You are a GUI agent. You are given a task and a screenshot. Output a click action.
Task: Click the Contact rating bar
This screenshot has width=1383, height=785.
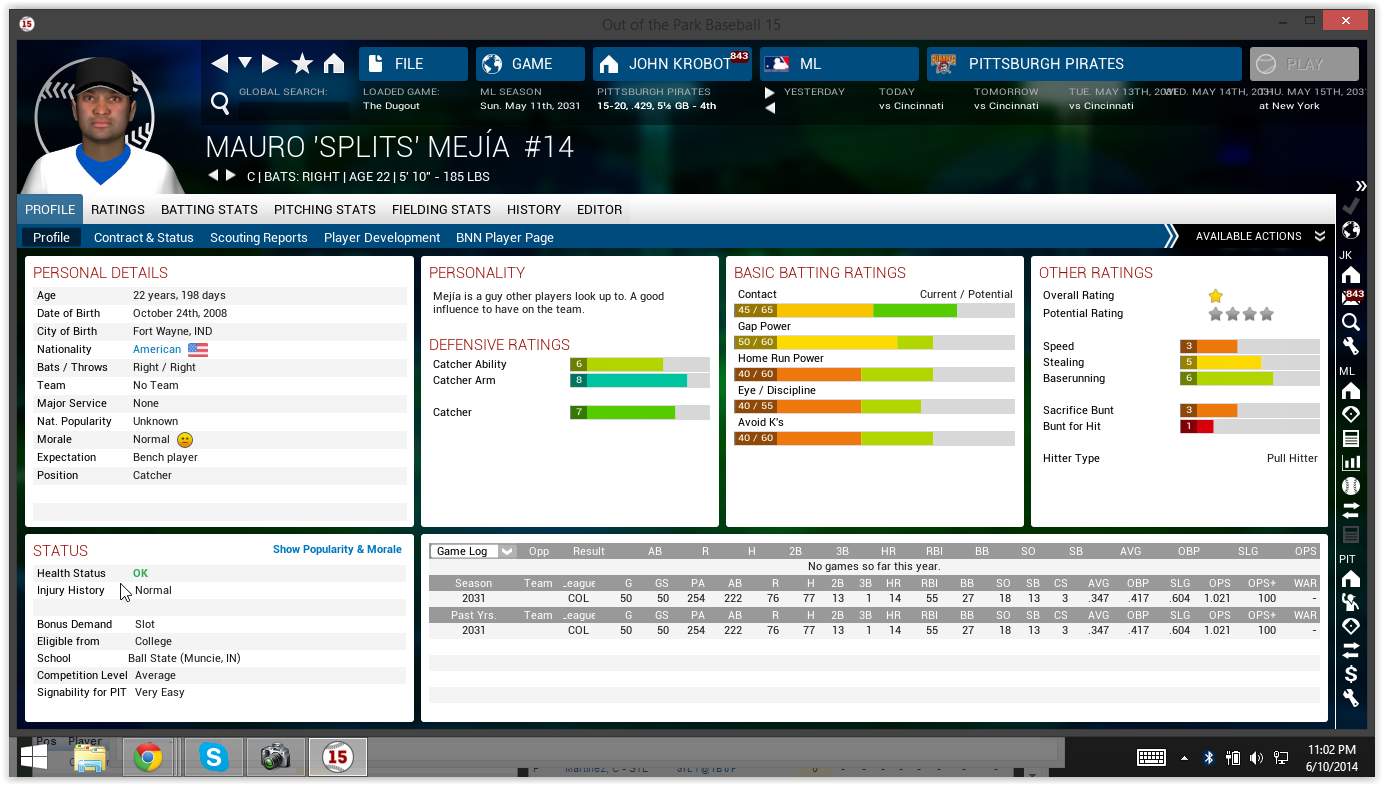click(x=874, y=311)
